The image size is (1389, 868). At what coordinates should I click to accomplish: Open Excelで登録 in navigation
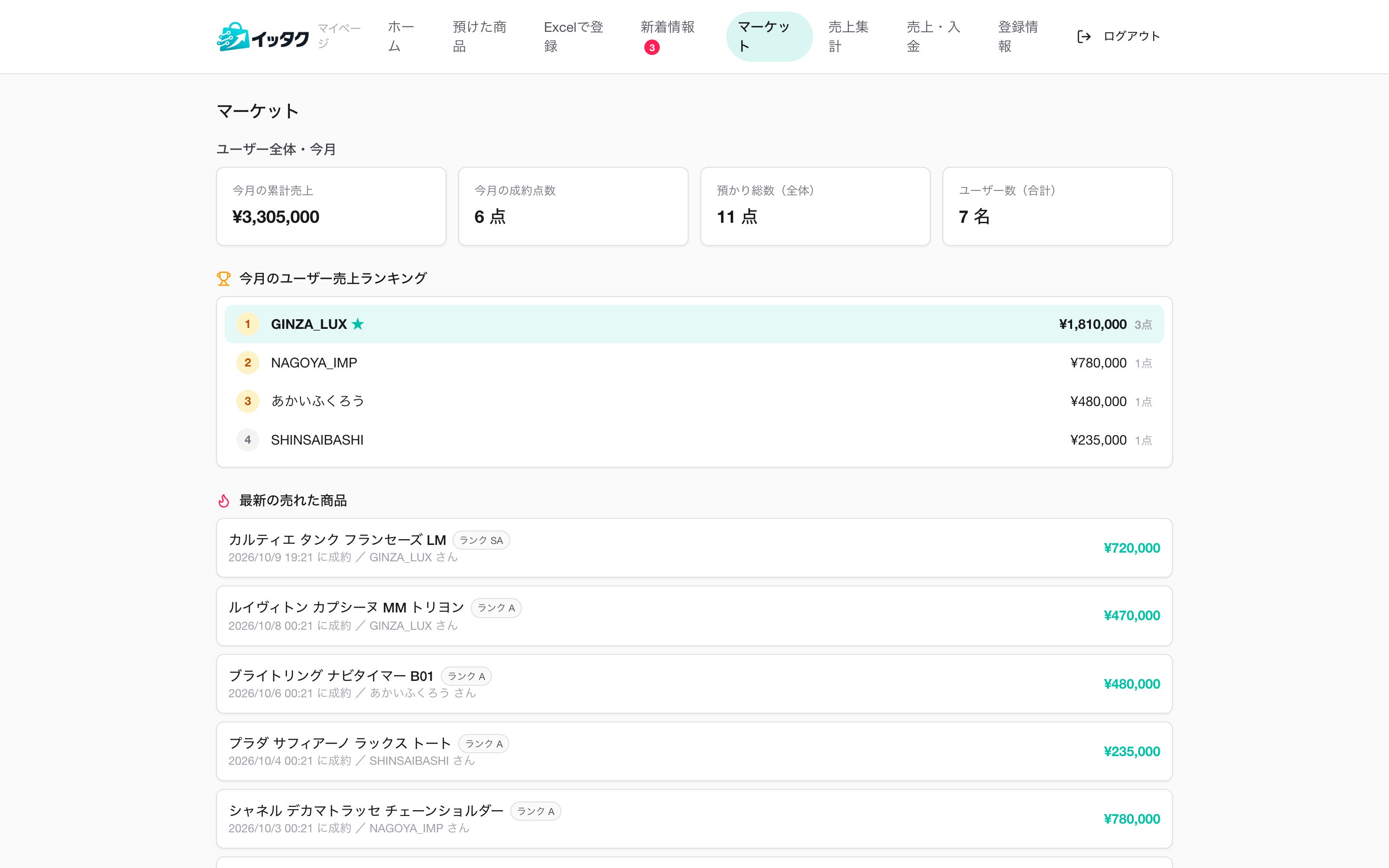point(576,37)
